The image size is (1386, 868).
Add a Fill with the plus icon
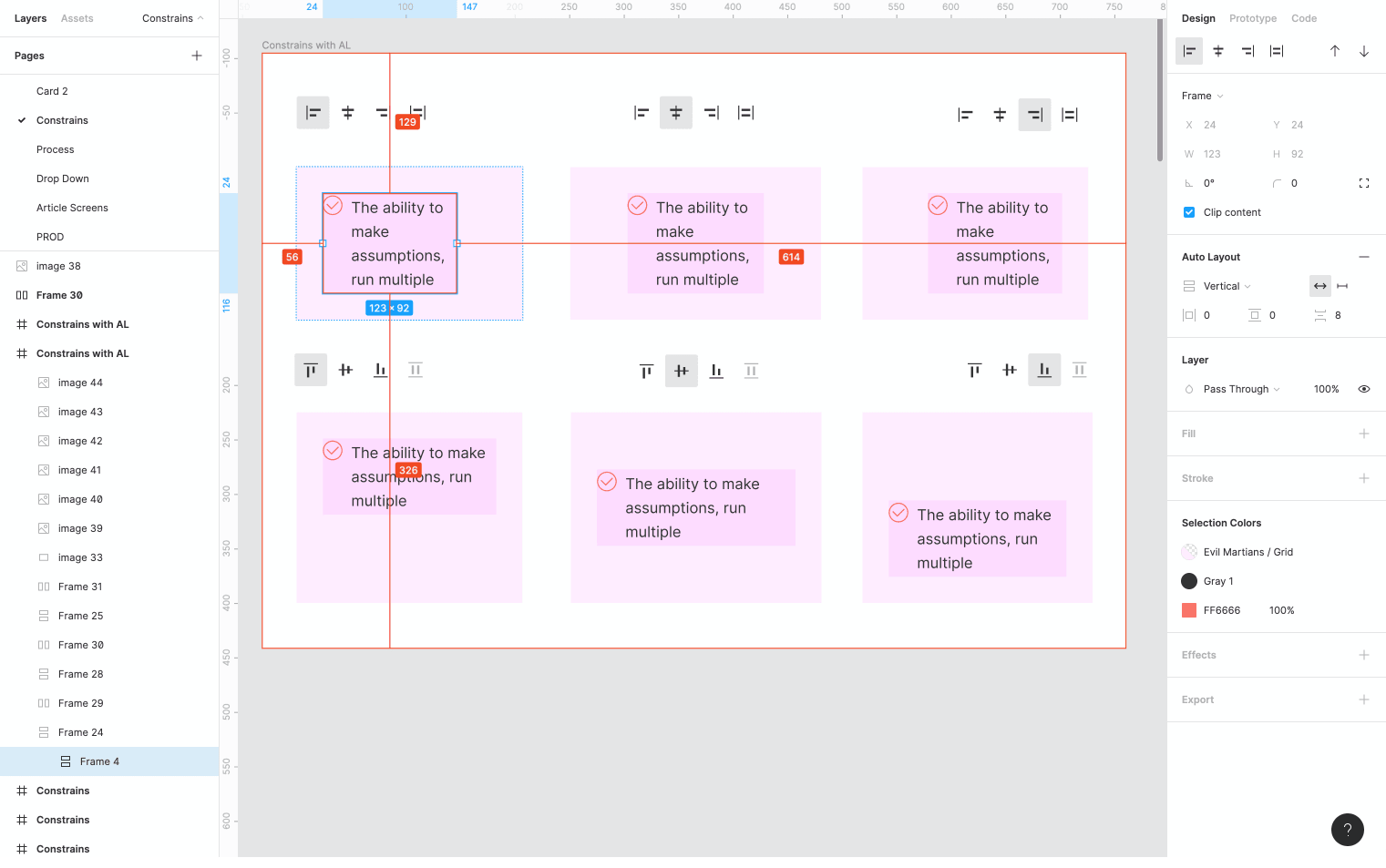[1364, 434]
